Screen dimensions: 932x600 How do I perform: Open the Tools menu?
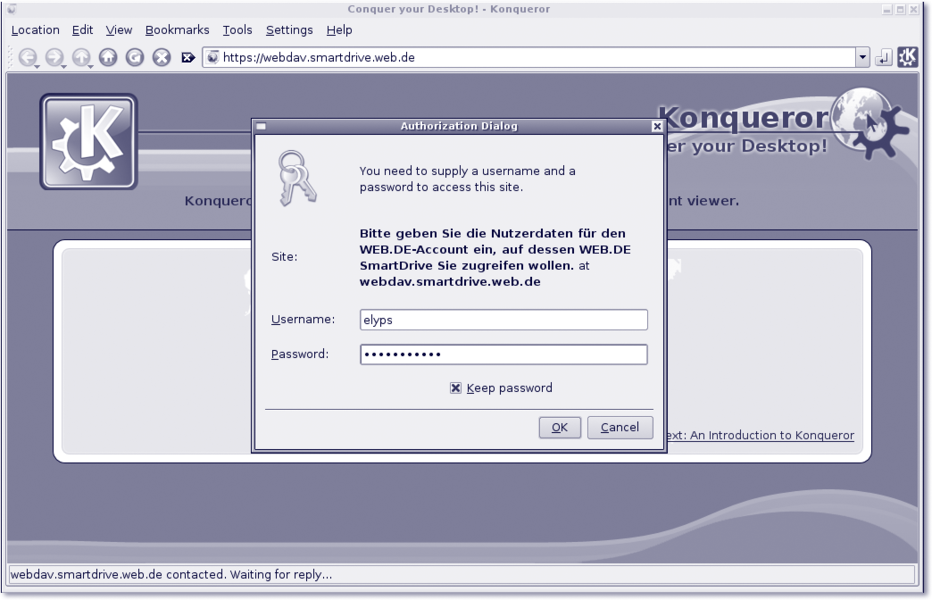[x=237, y=30]
